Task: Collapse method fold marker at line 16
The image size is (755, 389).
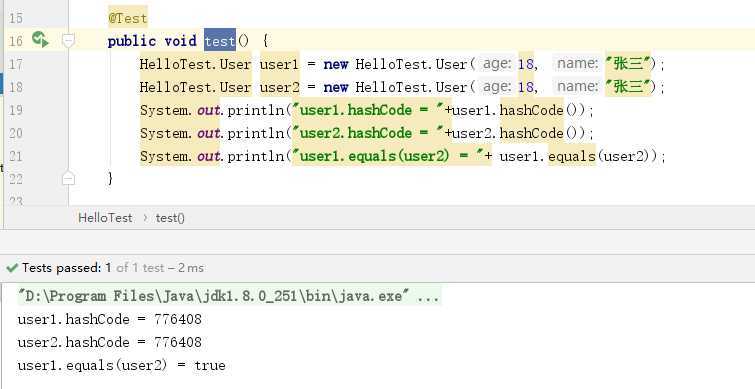Action: click(x=68, y=41)
